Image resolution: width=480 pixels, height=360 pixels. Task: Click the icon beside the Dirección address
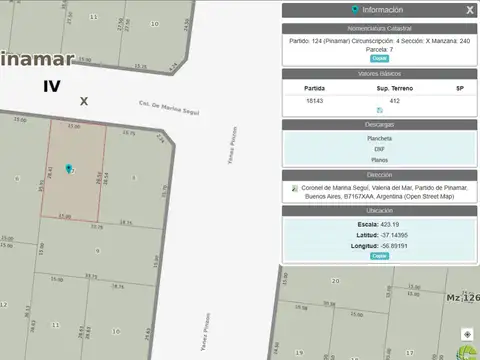295,189
